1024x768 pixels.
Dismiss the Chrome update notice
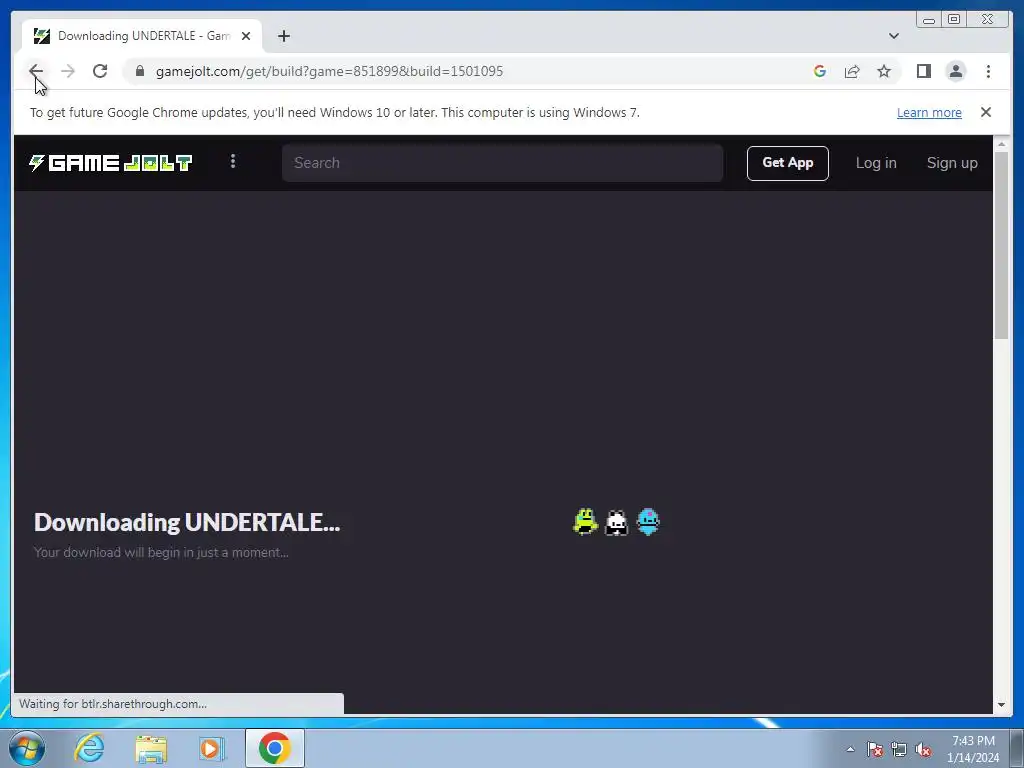tap(985, 112)
